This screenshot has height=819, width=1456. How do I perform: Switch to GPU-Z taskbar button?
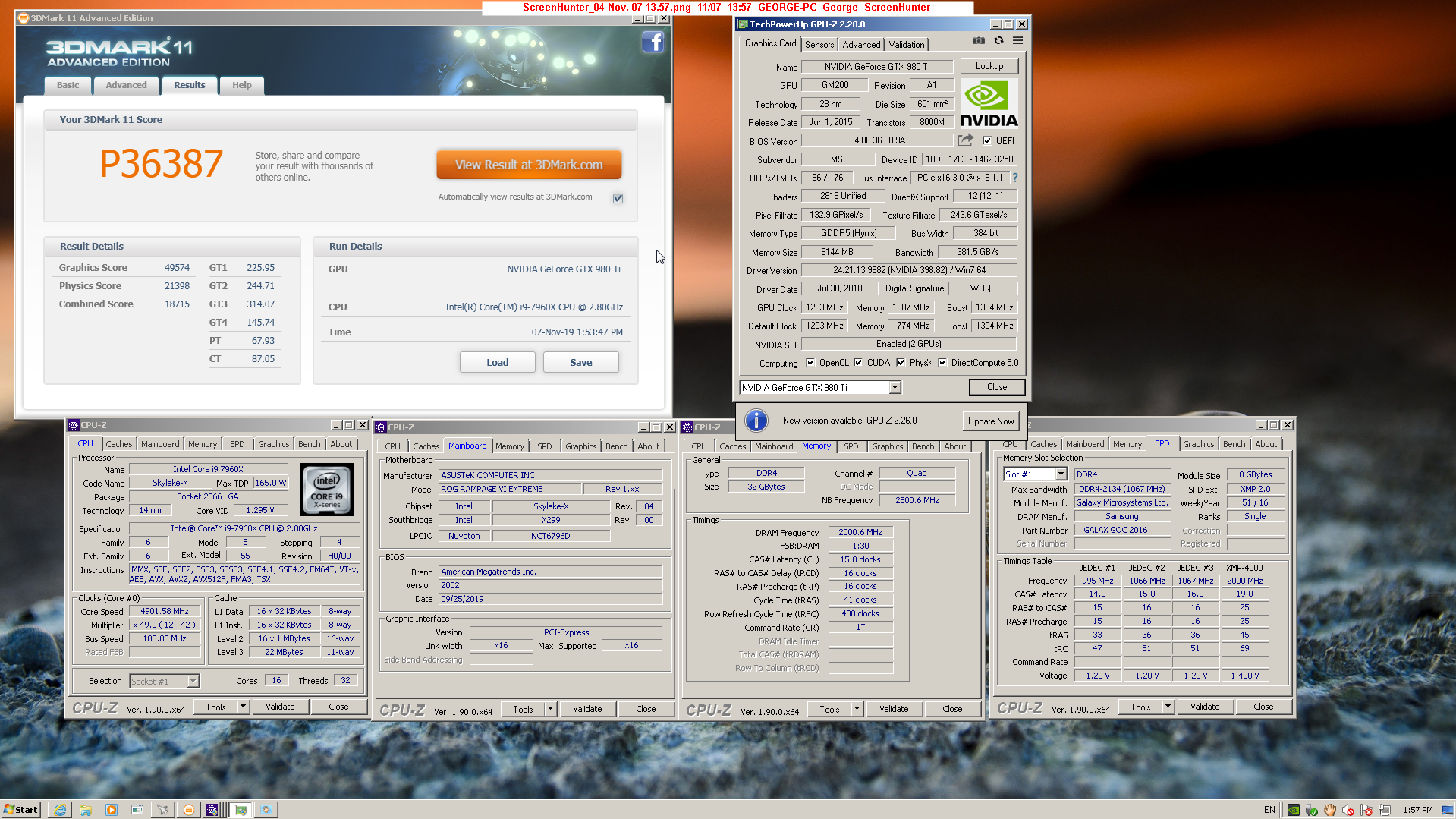pyautogui.click(x=241, y=810)
